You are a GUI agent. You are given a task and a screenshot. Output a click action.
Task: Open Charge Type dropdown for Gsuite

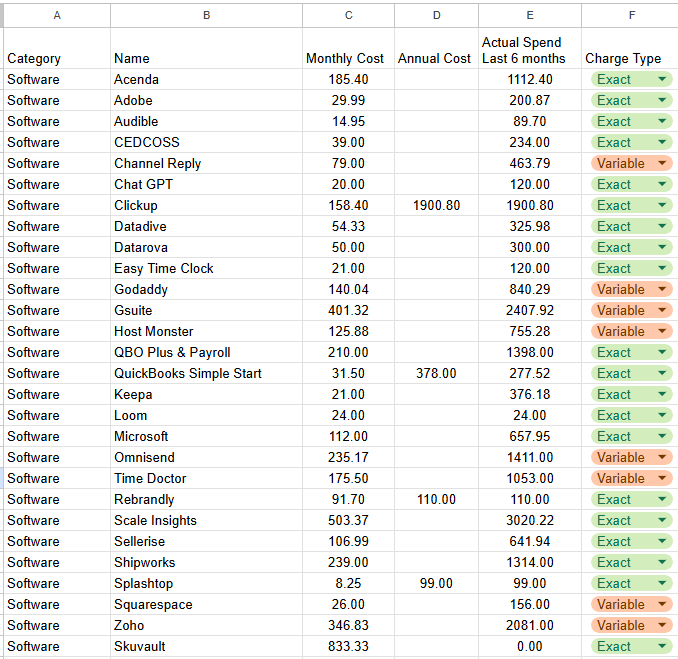pos(631,310)
